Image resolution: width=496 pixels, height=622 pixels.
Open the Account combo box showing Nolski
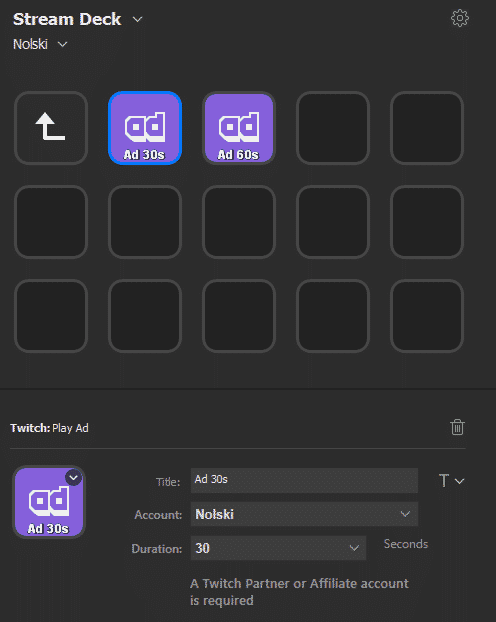tap(304, 514)
